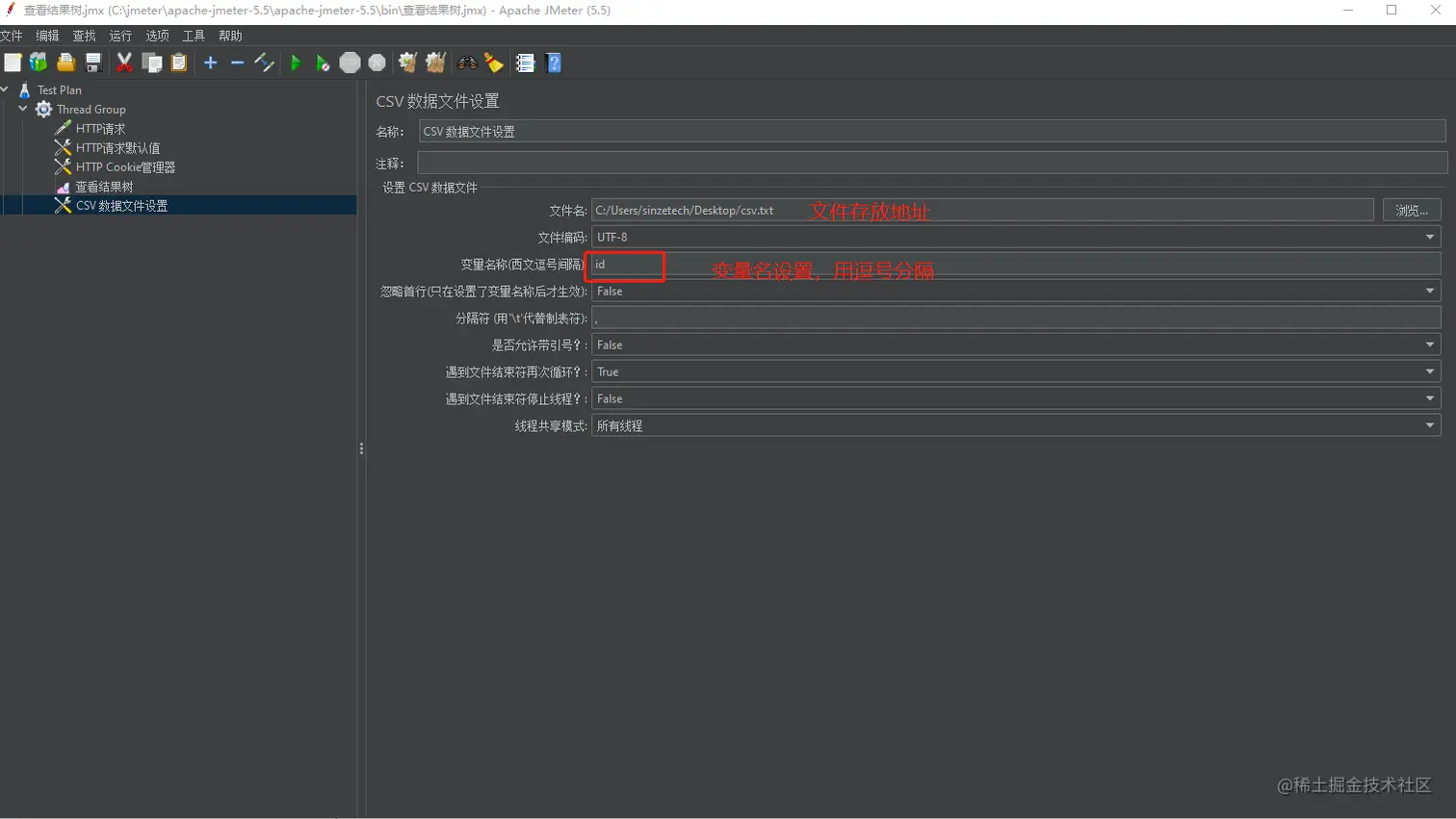Collapse all tree nodes with minus icon
Viewport: 1456px width, 819px height.
pyautogui.click(x=237, y=63)
